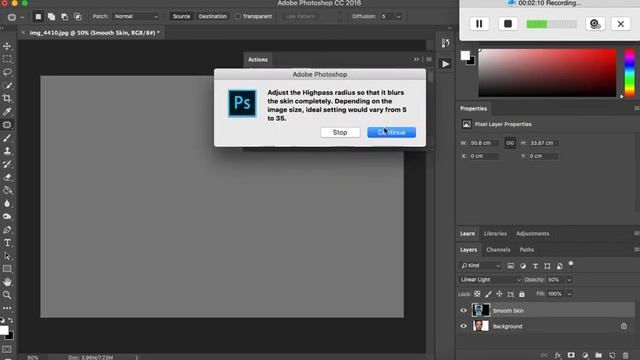Open the Layers panel menu
This screenshot has width=640, height=360.
(636, 249)
